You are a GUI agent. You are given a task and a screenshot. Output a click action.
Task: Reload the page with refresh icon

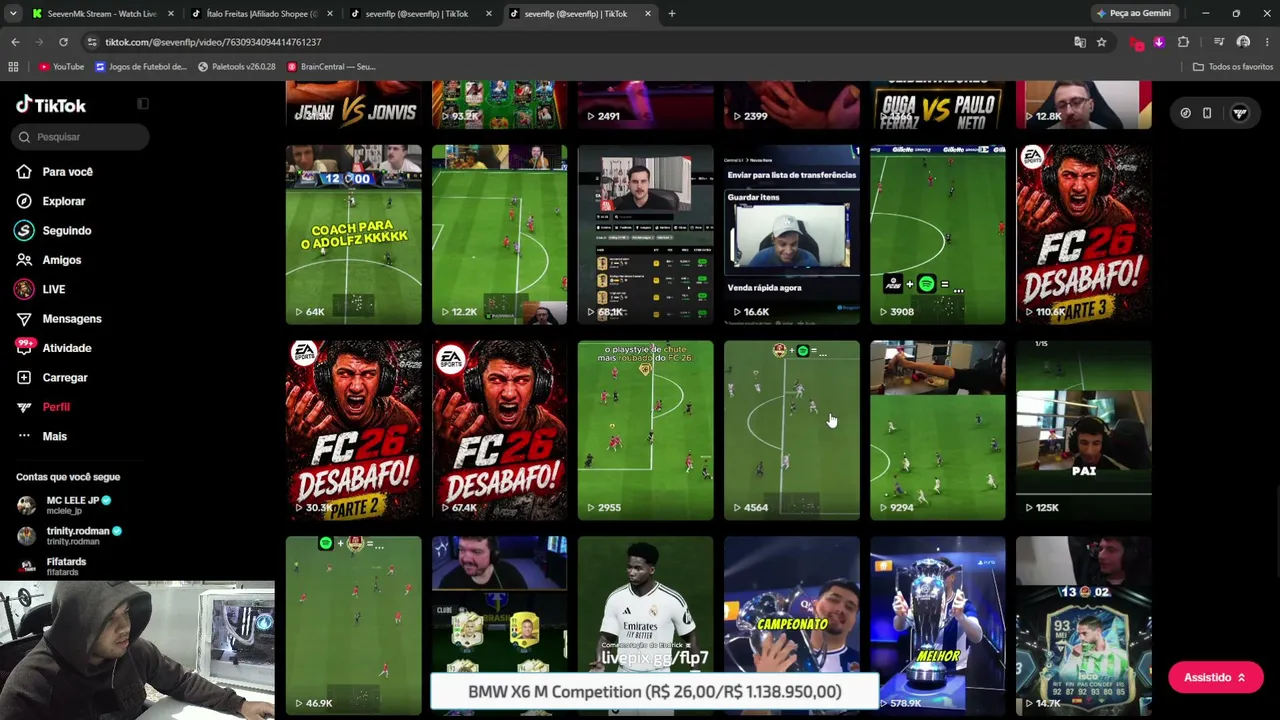pyautogui.click(x=63, y=42)
